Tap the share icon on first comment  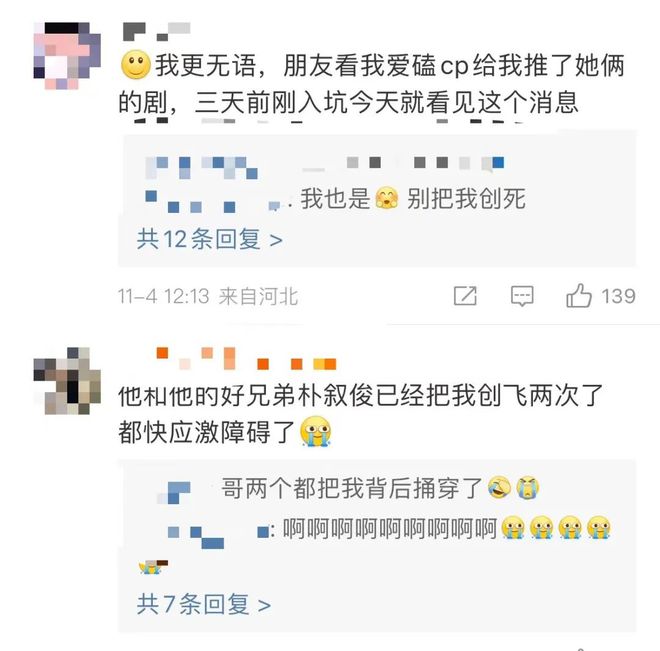point(465,296)
